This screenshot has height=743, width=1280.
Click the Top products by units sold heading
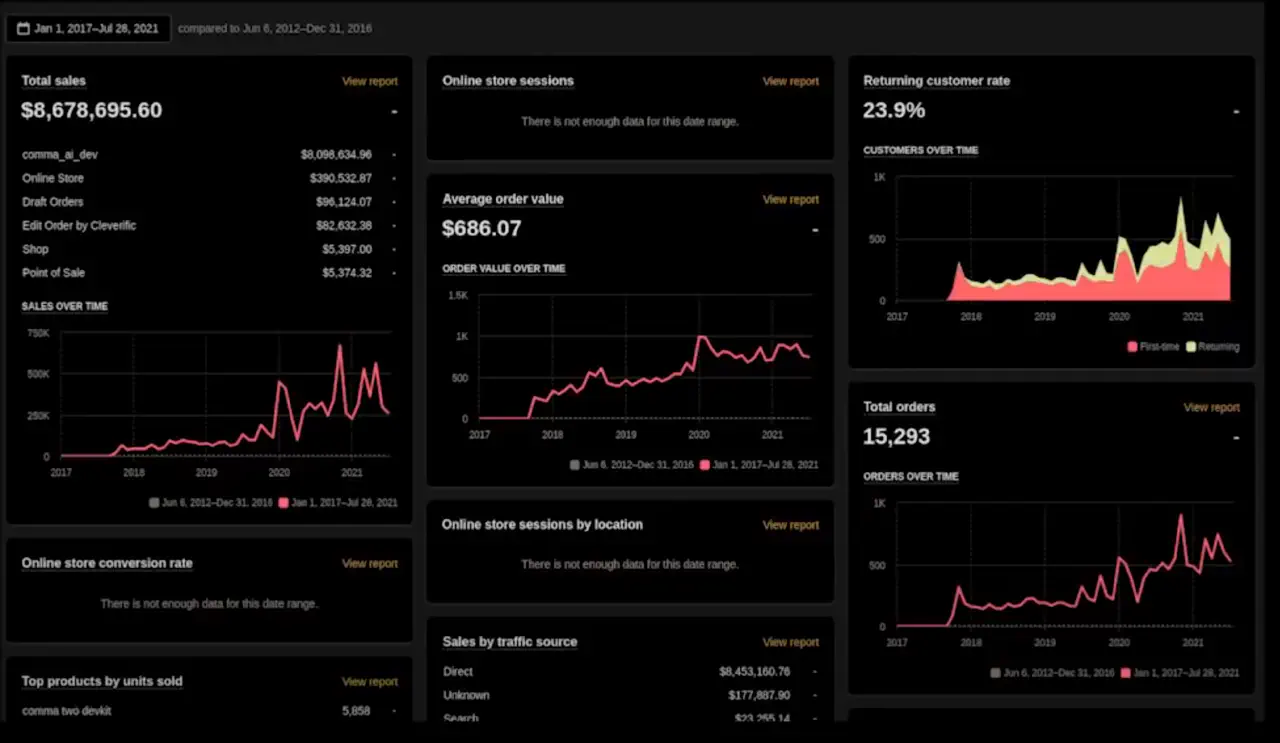102,682
